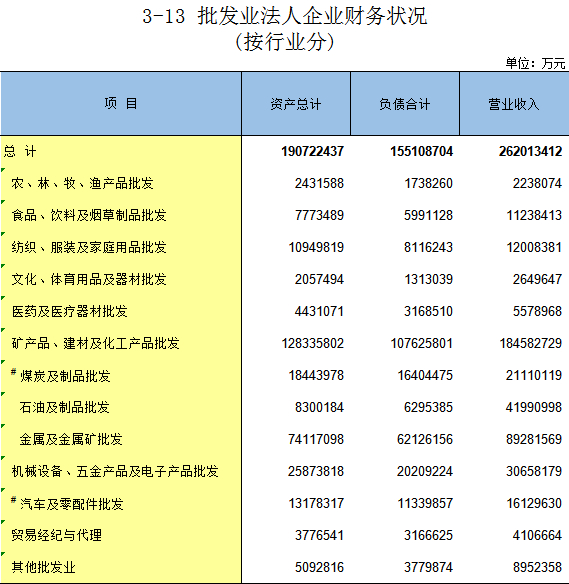The image size is (569, 584).
Task: Click the green triangle marker on 文化、体育用品及器材批发 cell
Action: (3, 266)
